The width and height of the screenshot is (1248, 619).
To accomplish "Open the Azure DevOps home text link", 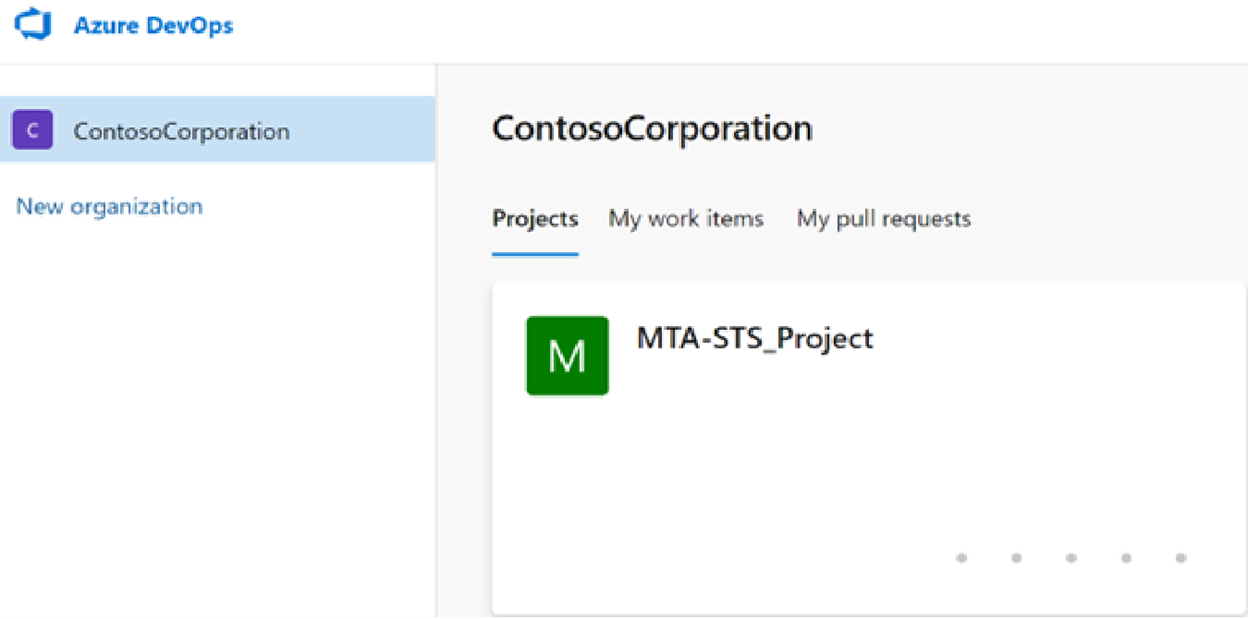I will click(x=153, y=26).
